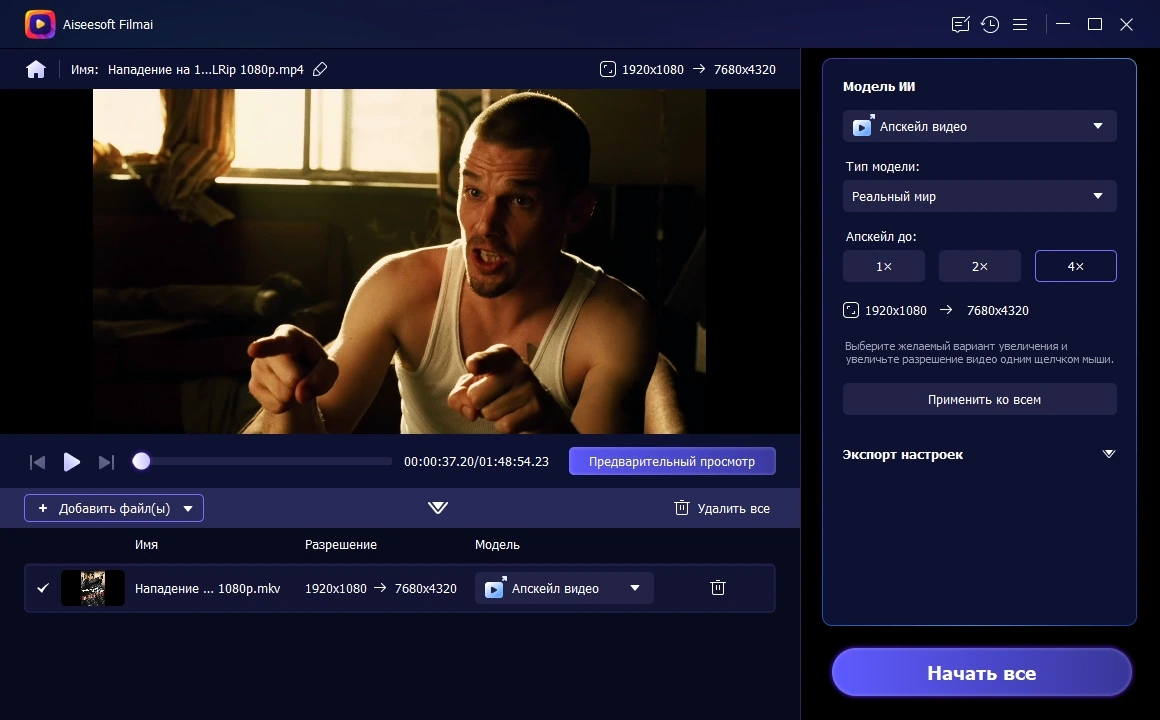
Task: Select the 1× upscale option
Action: tap(883, 266)
